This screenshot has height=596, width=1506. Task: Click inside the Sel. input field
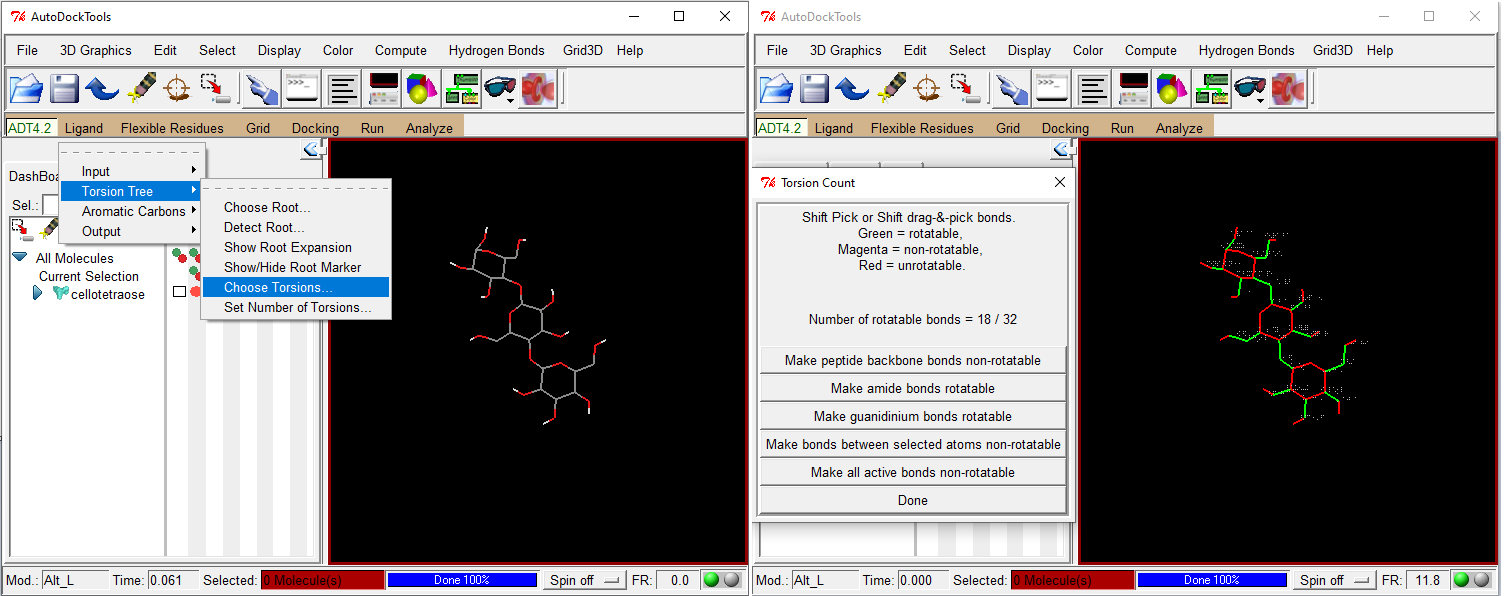coord(50,204)
